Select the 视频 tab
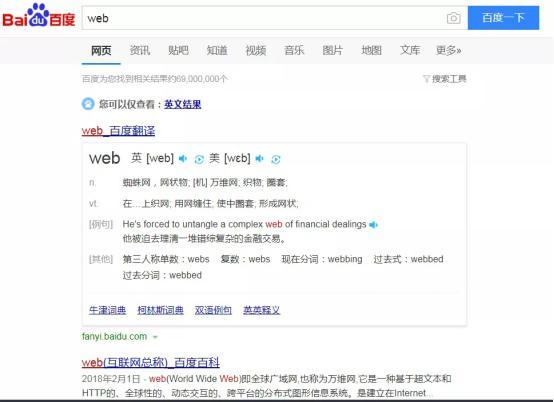This screenshot has width=554, height=402. (x=255, y=50)
